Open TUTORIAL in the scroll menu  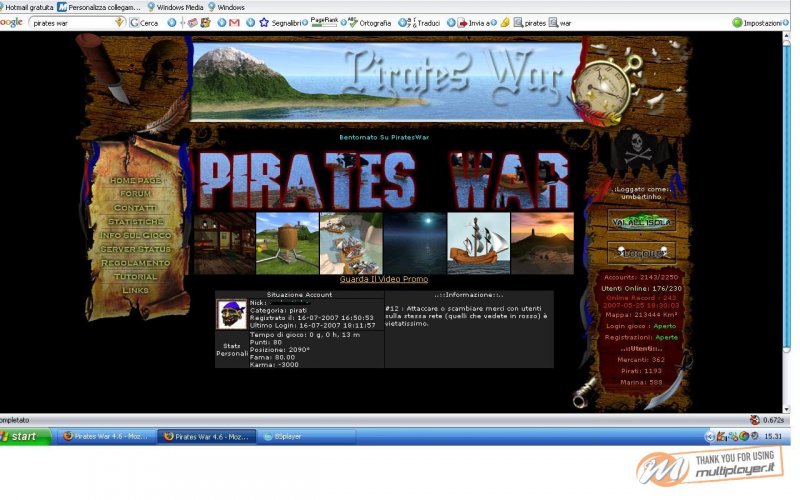tap(135, 277)
